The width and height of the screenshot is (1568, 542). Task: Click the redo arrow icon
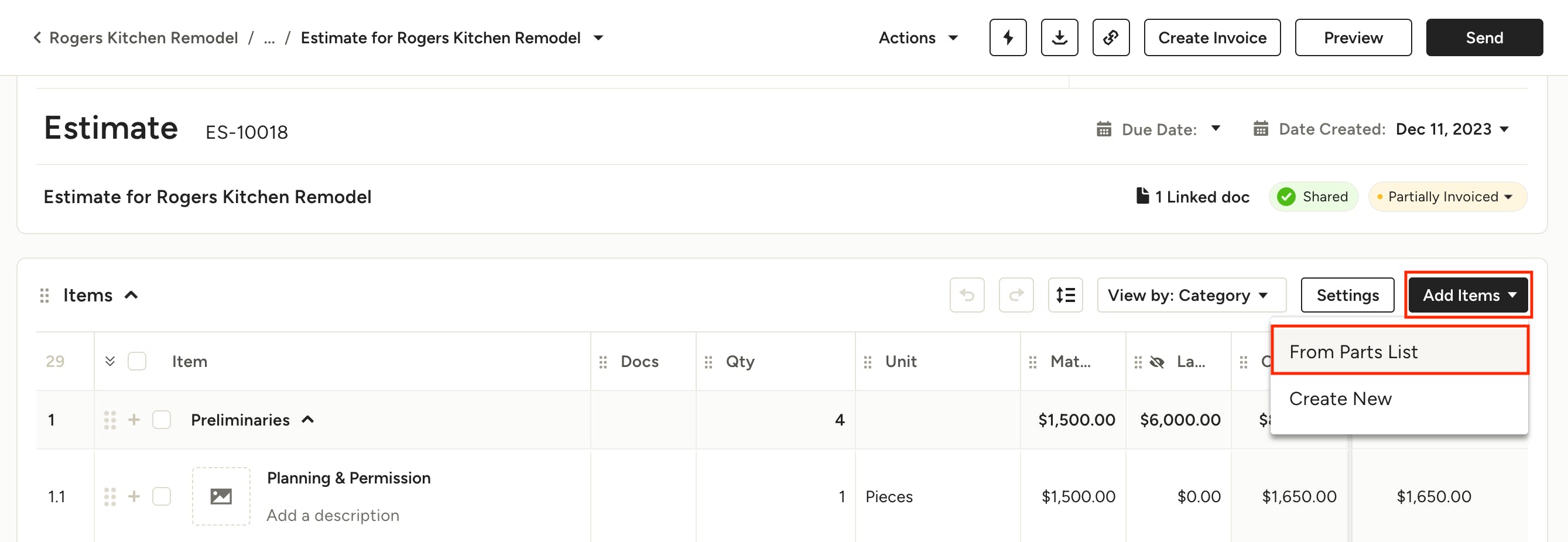point(1015,295)
